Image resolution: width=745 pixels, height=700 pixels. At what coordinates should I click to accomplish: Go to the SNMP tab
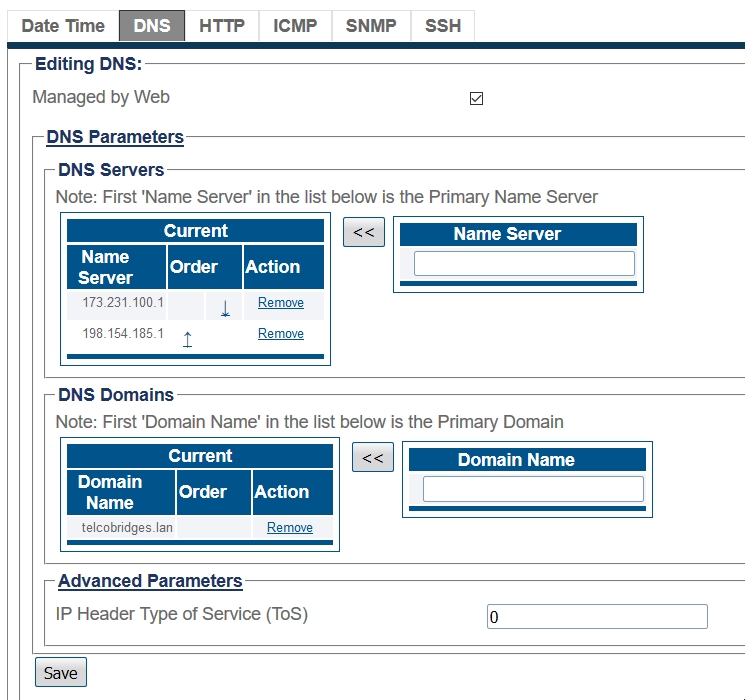pyautogui.click(x=370, y=26)
